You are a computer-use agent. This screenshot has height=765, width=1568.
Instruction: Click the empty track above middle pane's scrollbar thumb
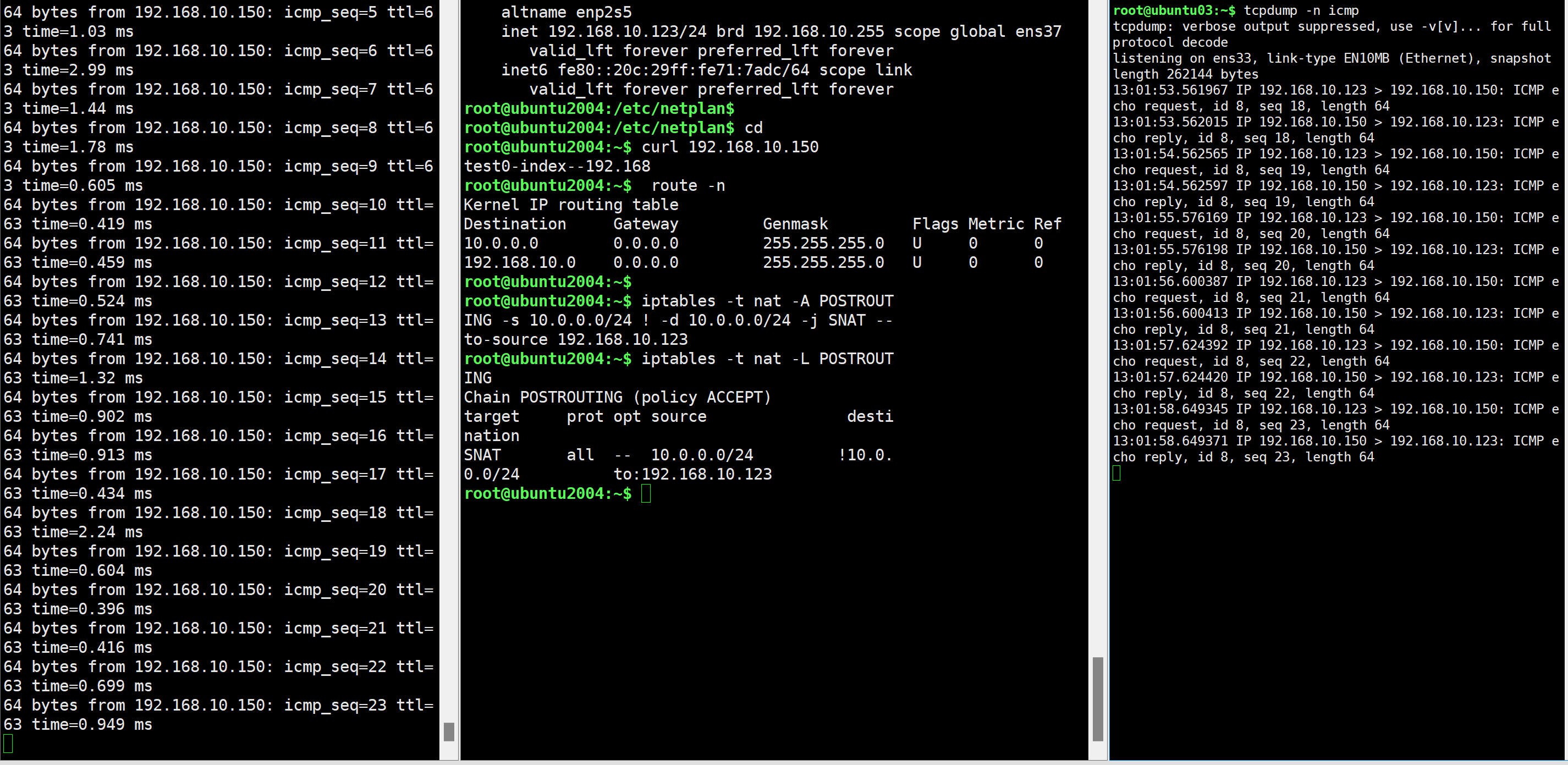pyautogui.click(x=1097, y=329)
